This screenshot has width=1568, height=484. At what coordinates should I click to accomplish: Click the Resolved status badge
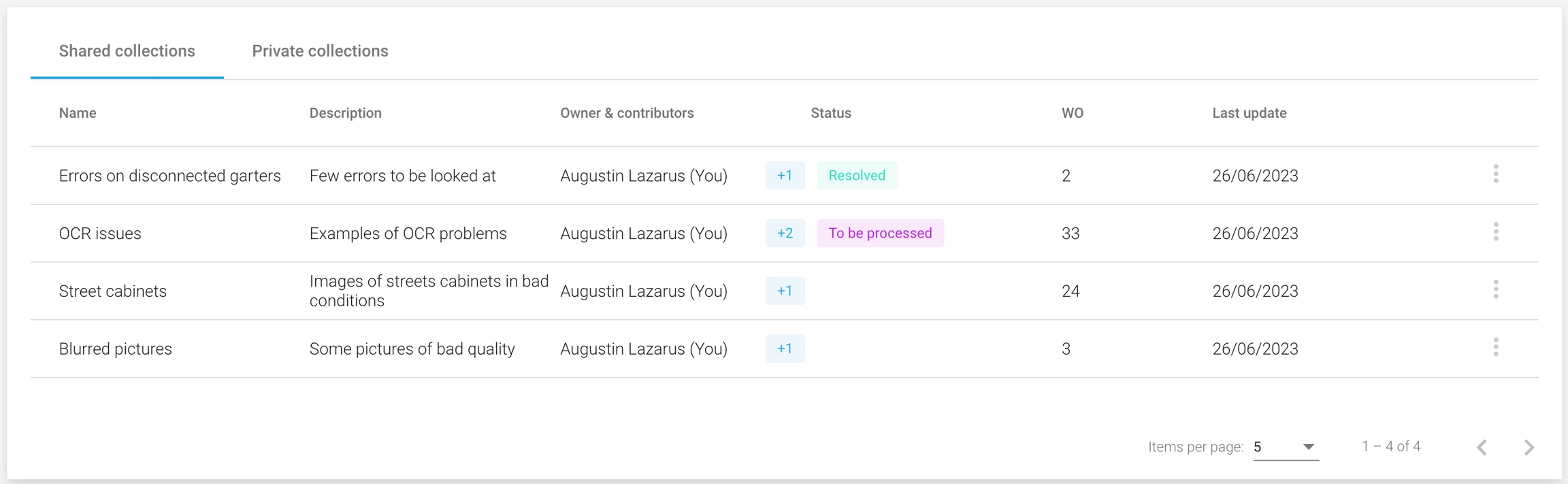pyautogui.click(x=856, y=175)
